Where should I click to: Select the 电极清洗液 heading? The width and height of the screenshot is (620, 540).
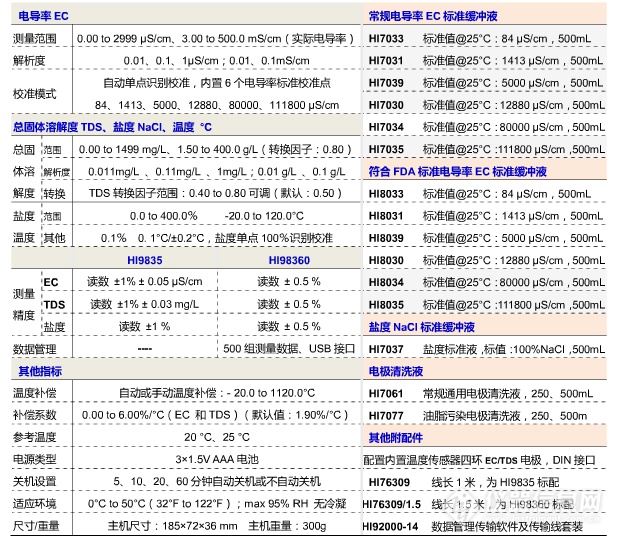[395, 371]
